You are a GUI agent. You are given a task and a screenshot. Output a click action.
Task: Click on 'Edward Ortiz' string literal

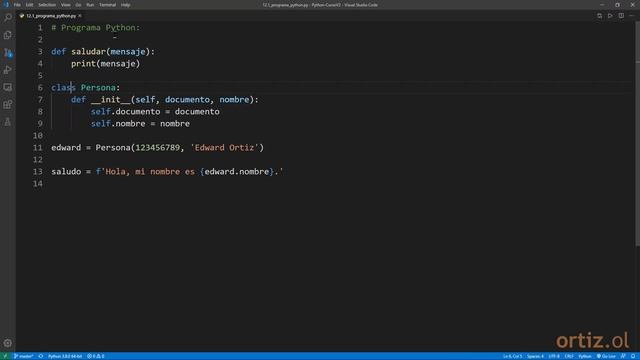tap(224, 148)
